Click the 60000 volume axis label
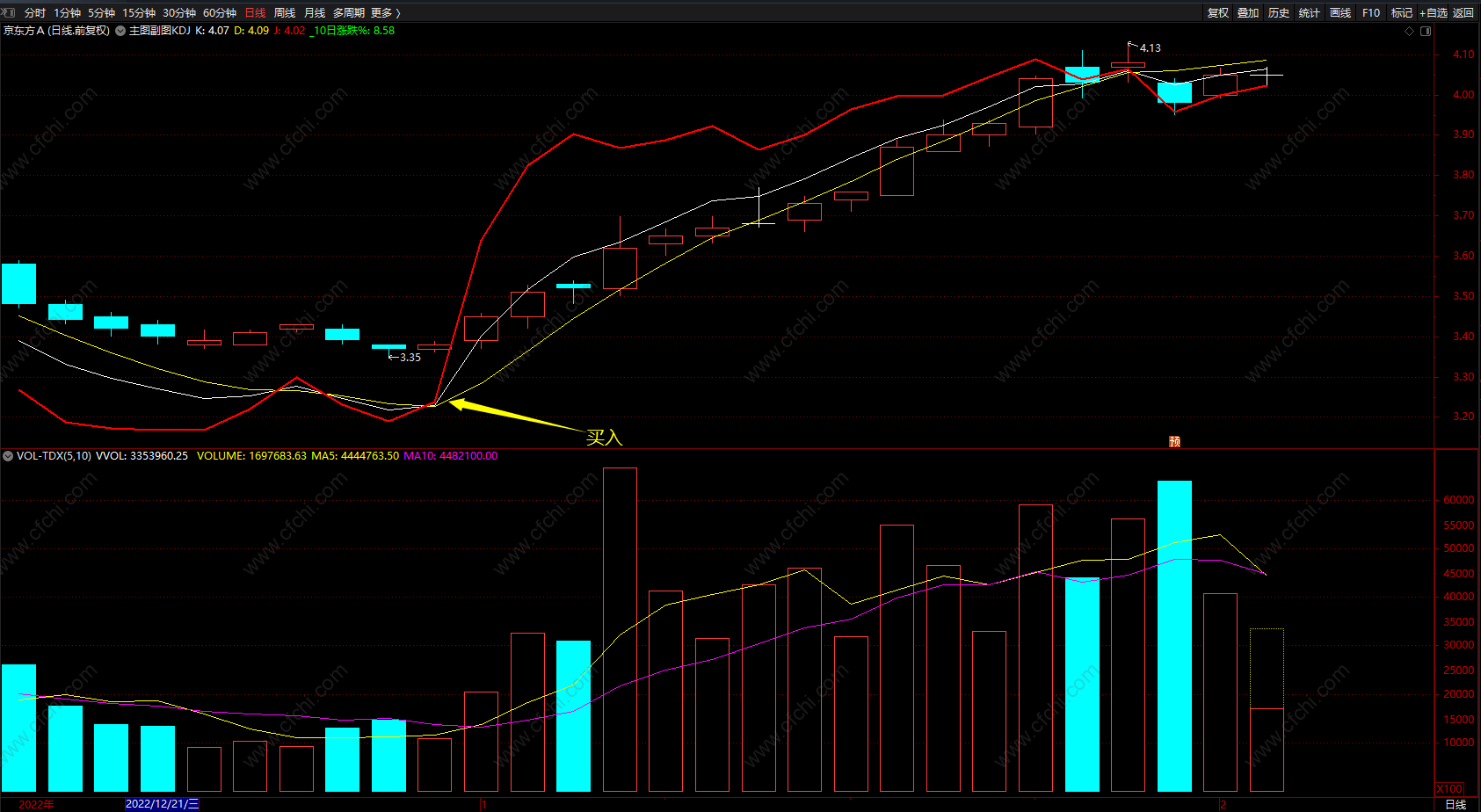Screen dimensions: 1481x812 coord(1458,500)
